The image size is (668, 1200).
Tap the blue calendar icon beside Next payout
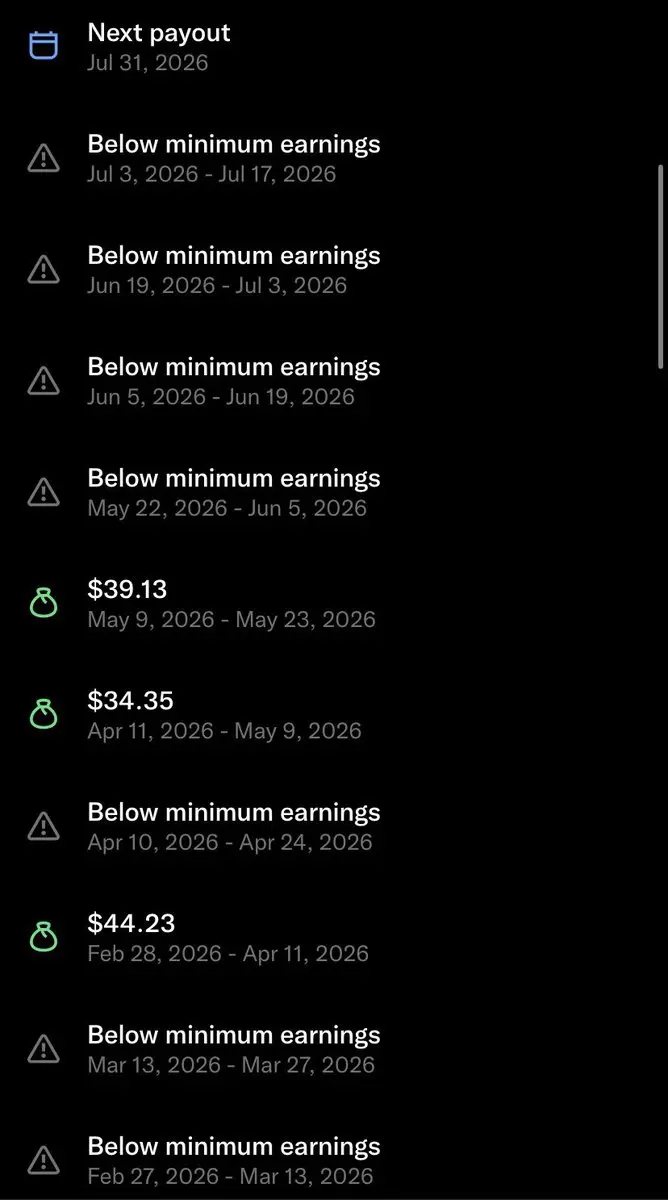pyautogui.click(x=43, y=47)
